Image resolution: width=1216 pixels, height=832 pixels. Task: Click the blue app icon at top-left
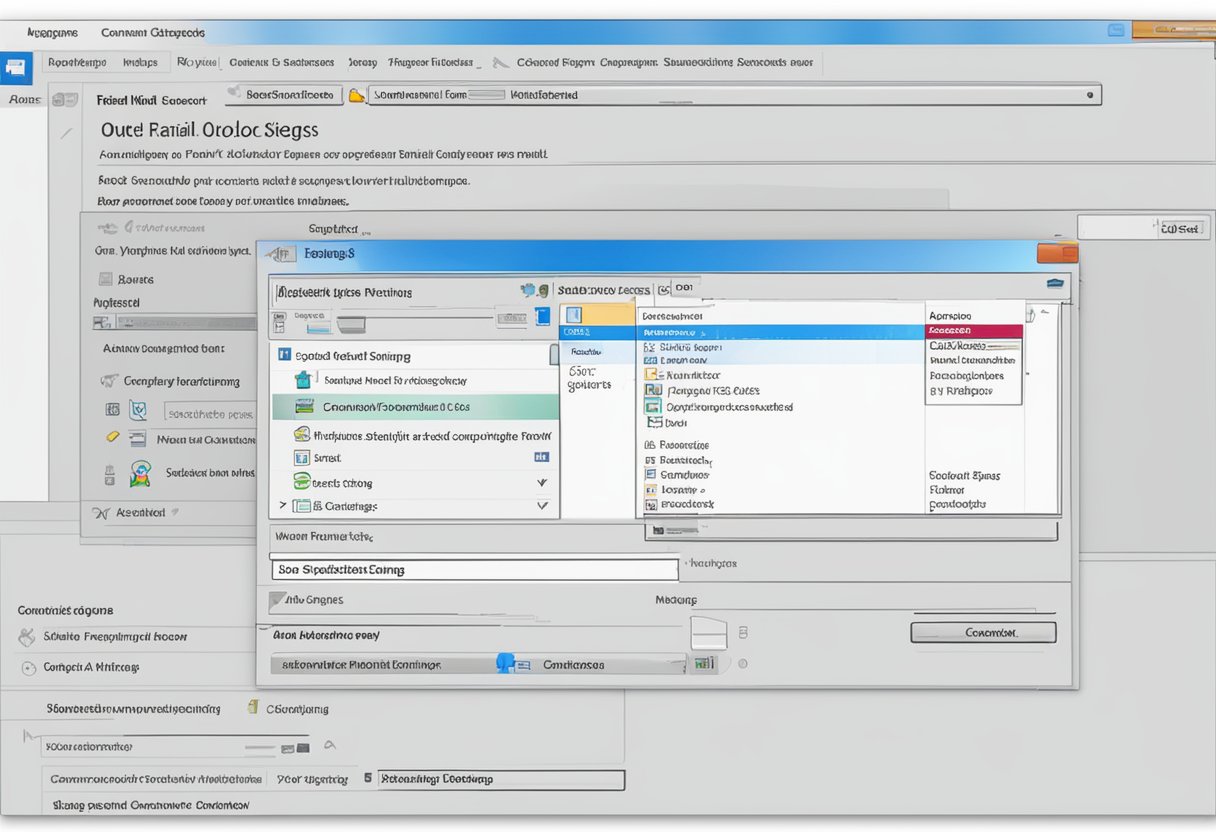coord(16,68)
